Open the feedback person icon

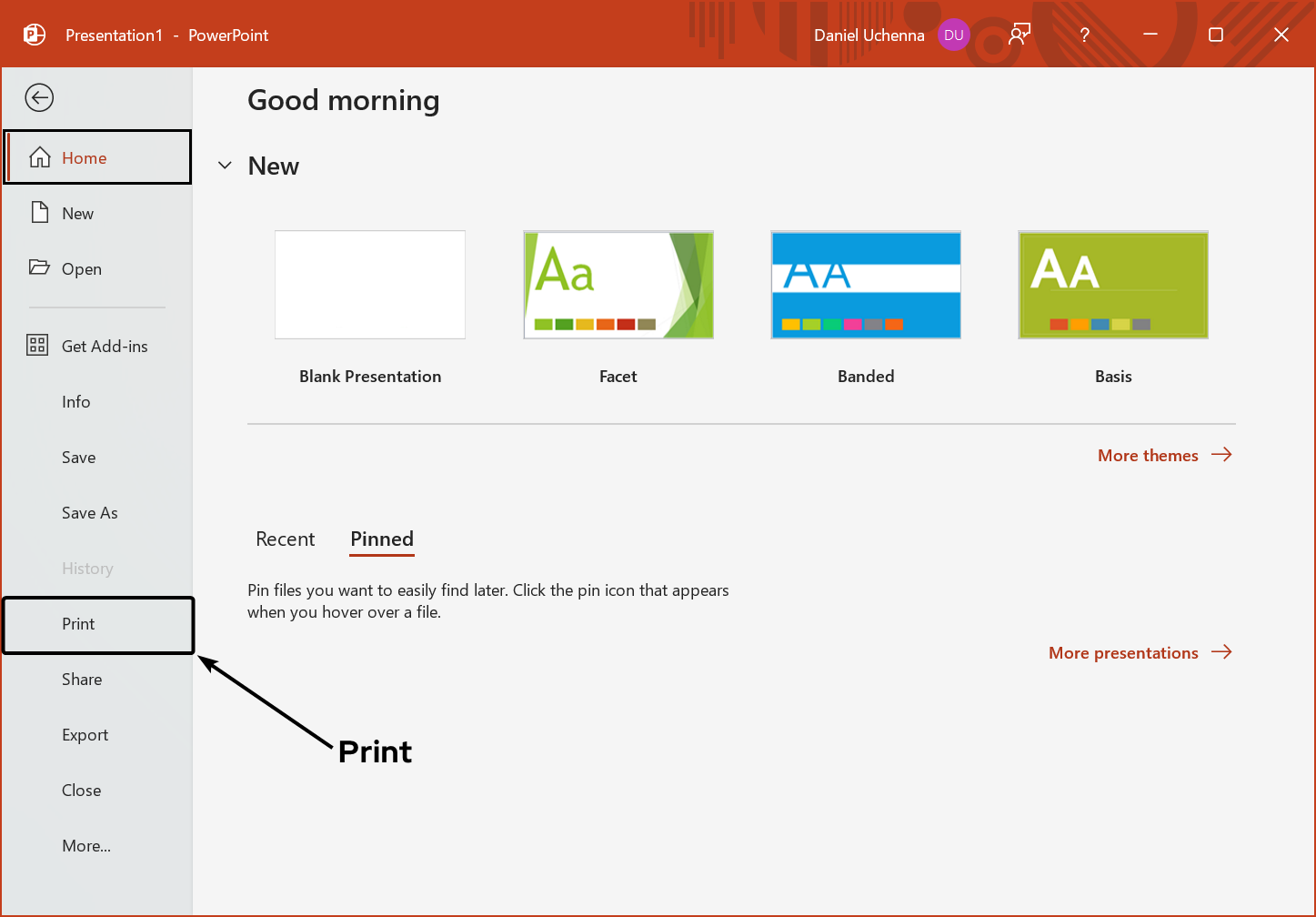(x=1020, y=35)
